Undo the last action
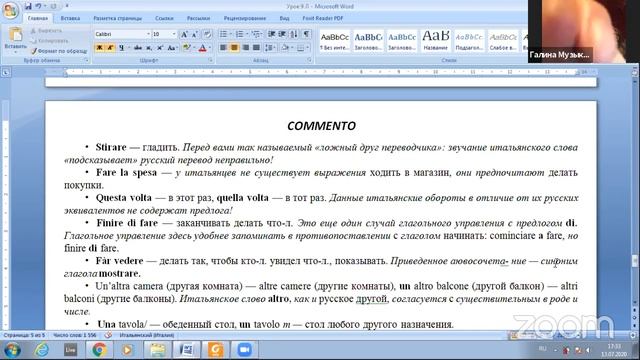The width and height of the screenshot is (640, 360). (x=38, y=6)
